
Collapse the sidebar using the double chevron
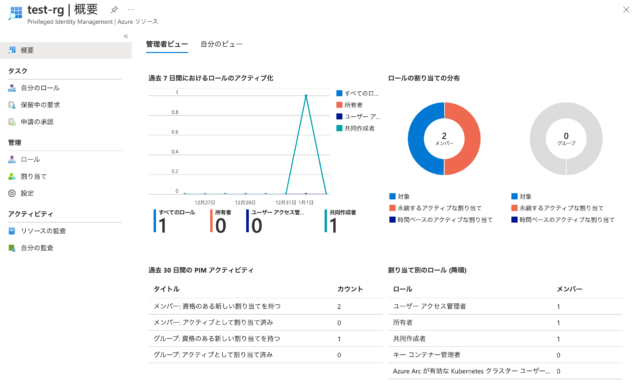(x=126, y=36)
